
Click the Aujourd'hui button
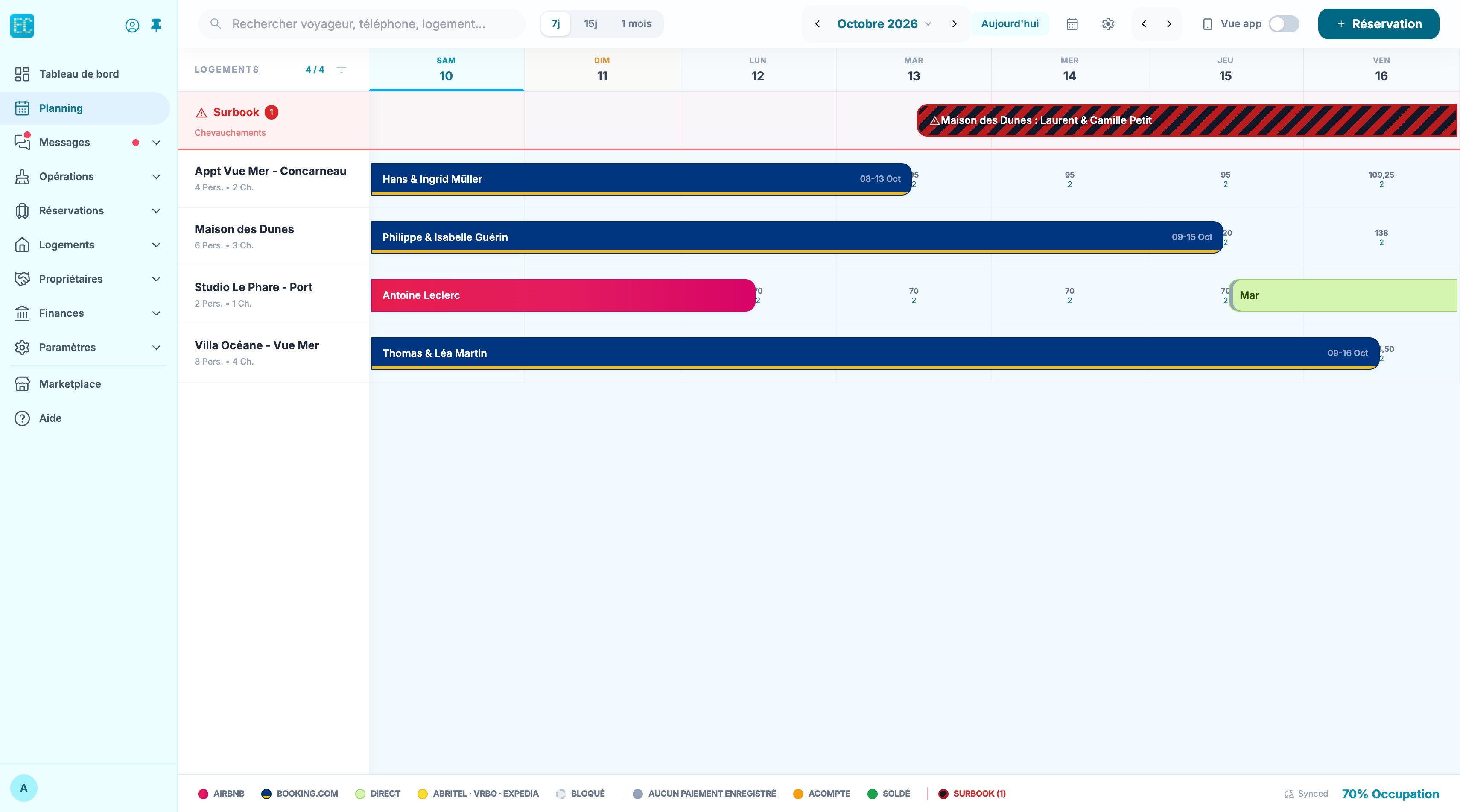point(1010,24)
